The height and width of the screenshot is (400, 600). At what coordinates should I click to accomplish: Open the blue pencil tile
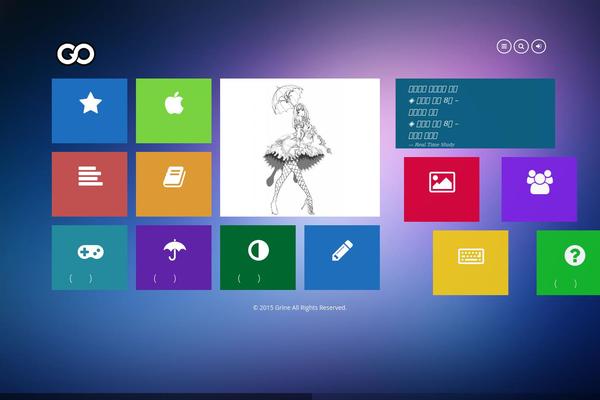pyautogui.click(x=342, y=258)
